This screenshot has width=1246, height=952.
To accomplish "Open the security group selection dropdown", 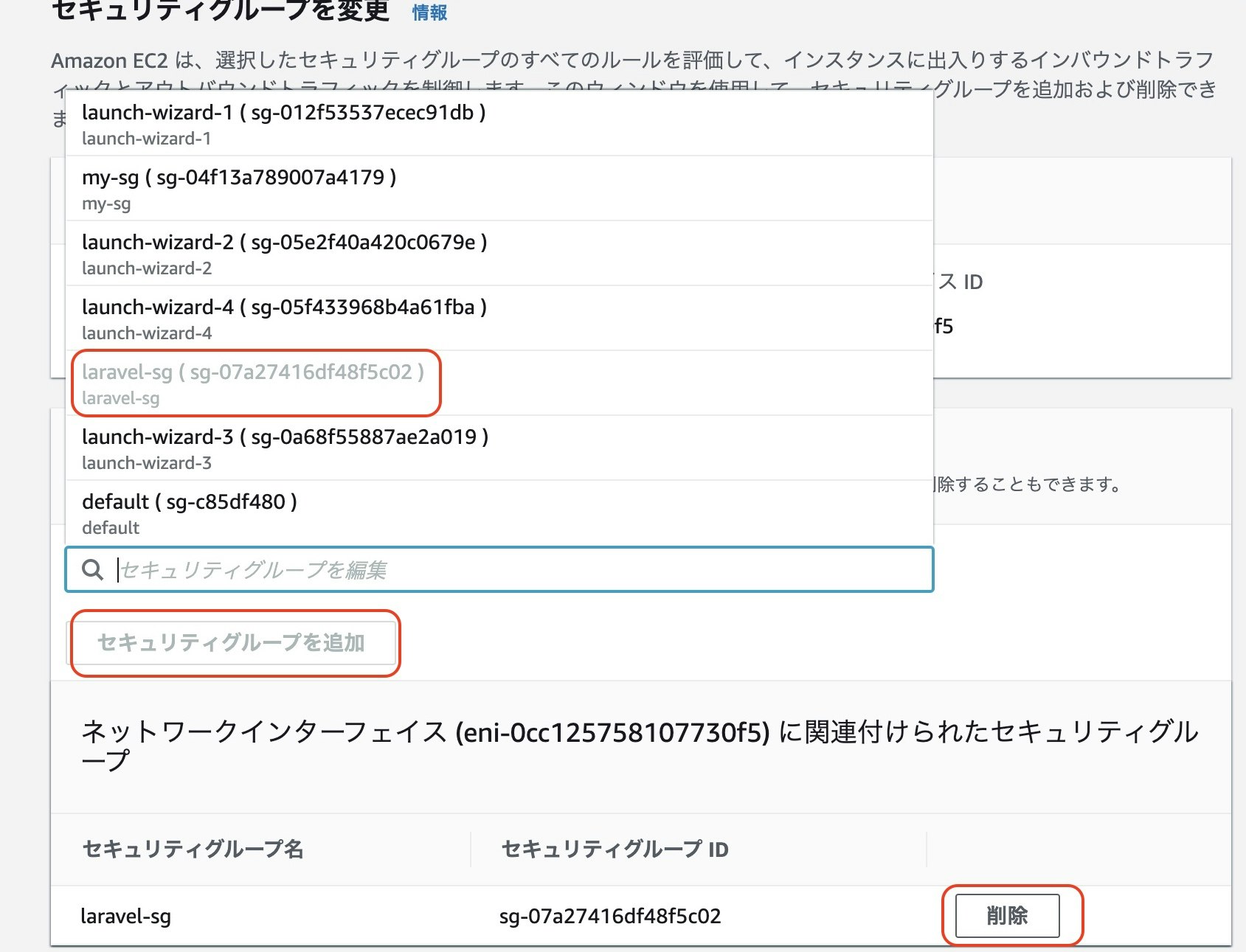I will coord(499,569).
